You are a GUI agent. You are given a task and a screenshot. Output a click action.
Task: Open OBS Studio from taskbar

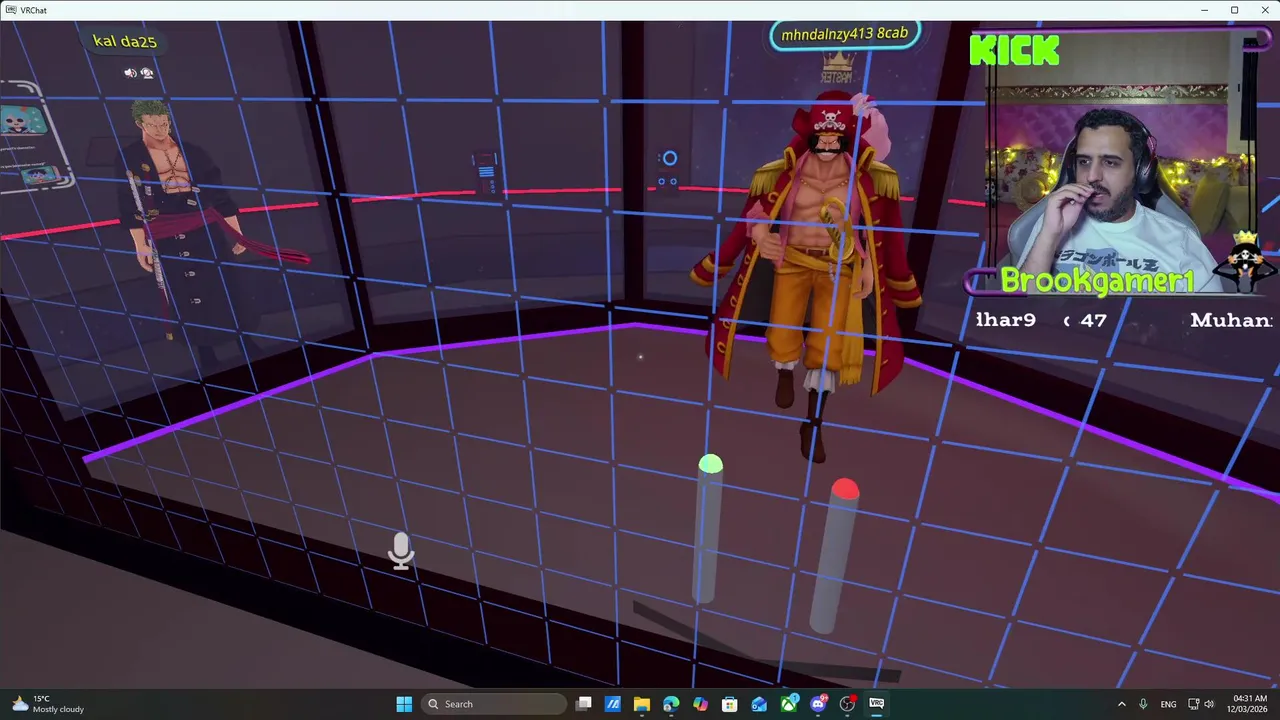[x=847, y=704]
